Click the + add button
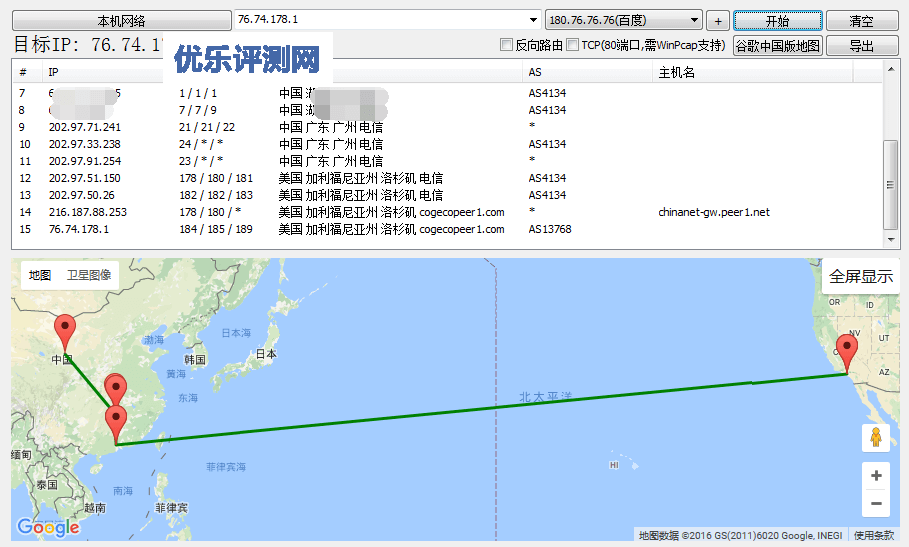The width and height of the screenshot is (909, 547). pos(718,21)
